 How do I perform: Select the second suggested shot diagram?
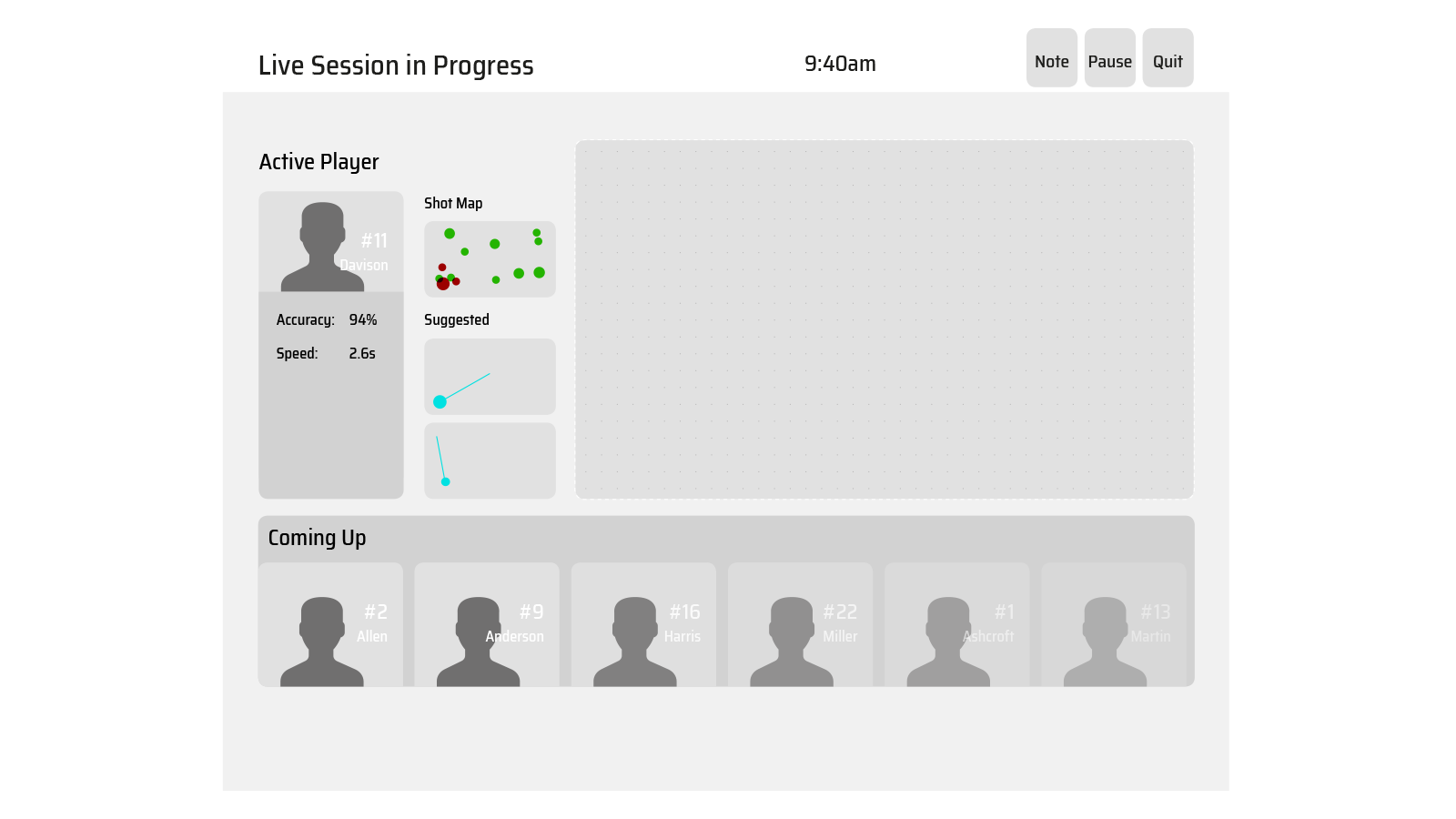tap(490, 460)
